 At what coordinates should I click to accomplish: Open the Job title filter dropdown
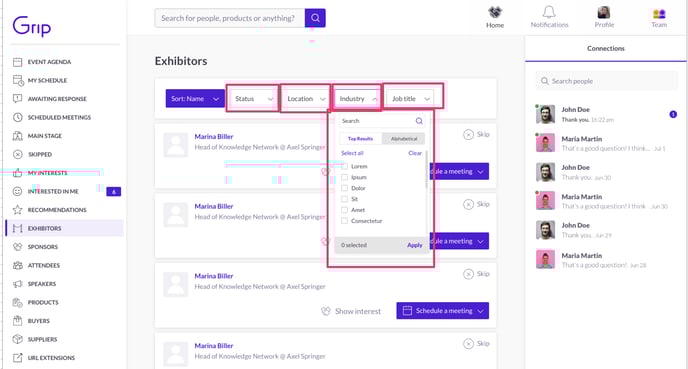[410, 99]
